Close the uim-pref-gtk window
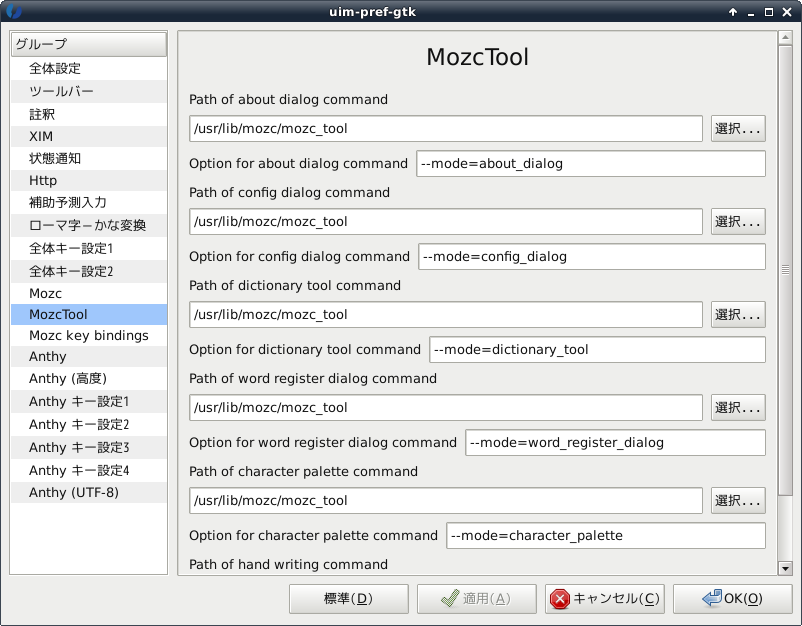 (787, 12)
